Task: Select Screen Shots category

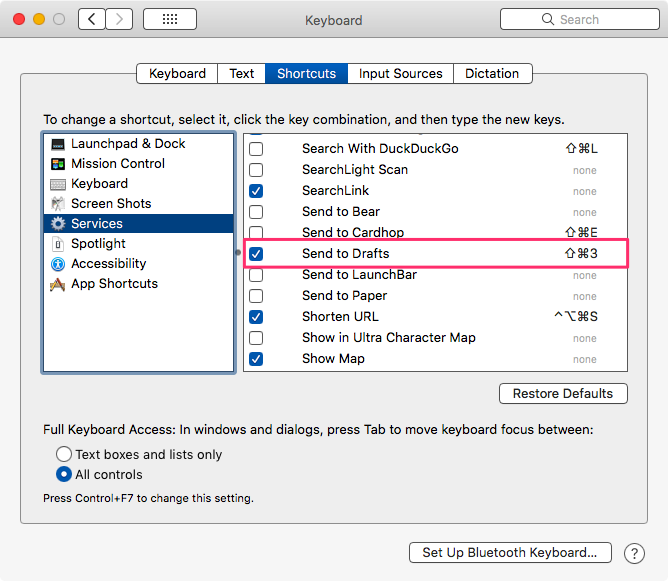Action: click(139, 204)
